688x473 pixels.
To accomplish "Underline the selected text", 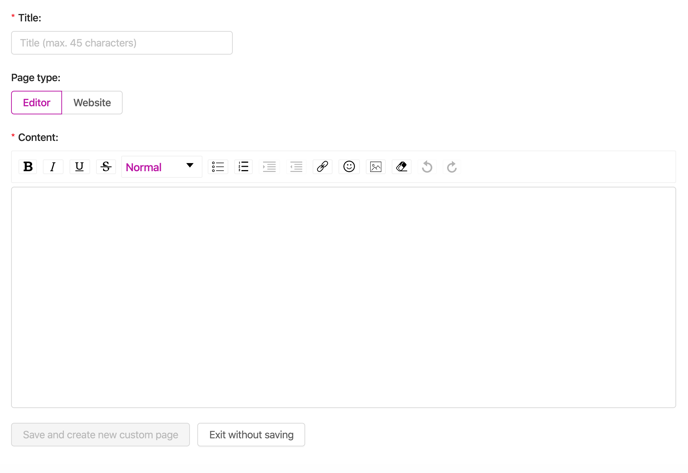I will [79, 167].
